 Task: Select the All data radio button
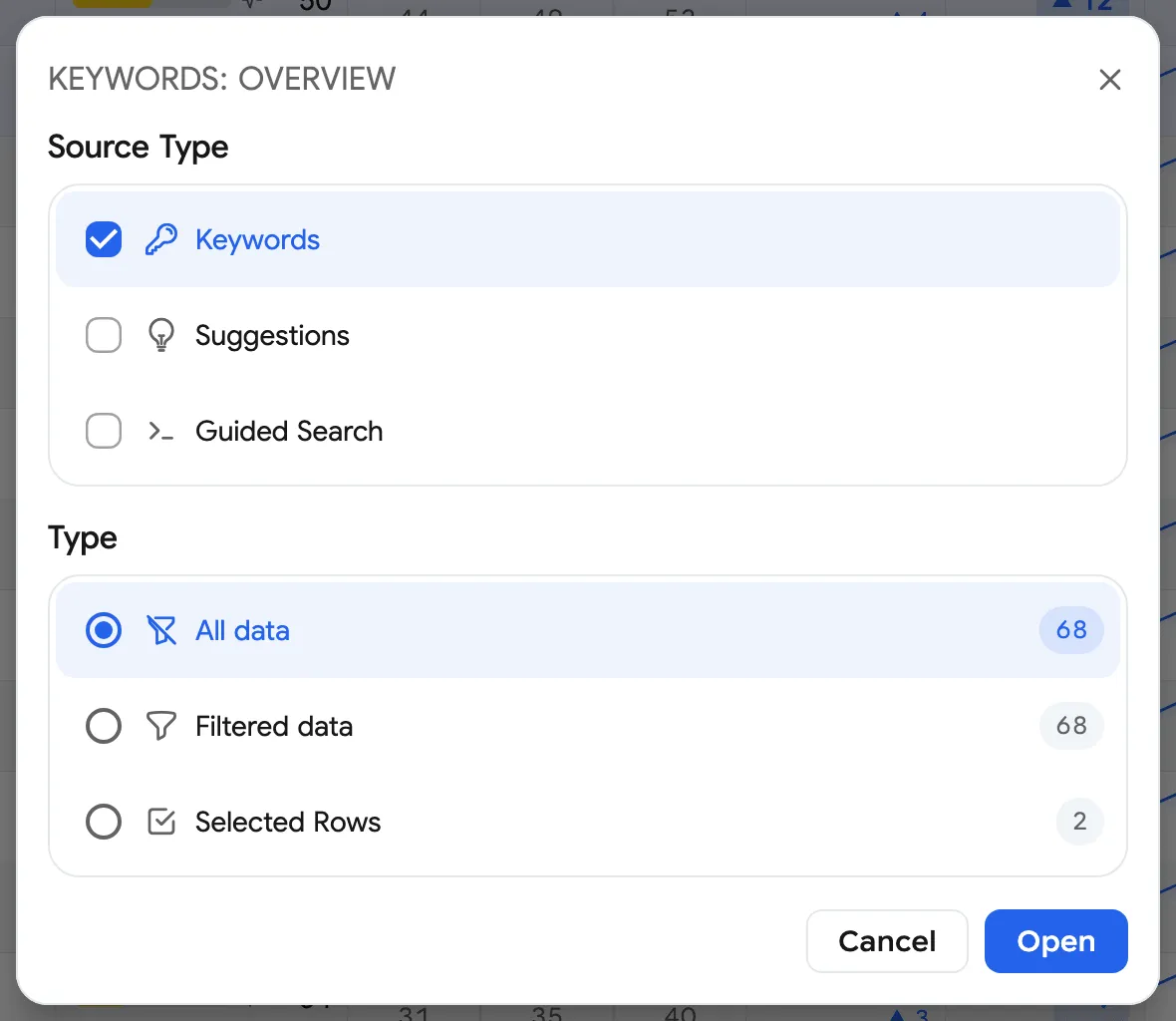click(x=104, y=630)
